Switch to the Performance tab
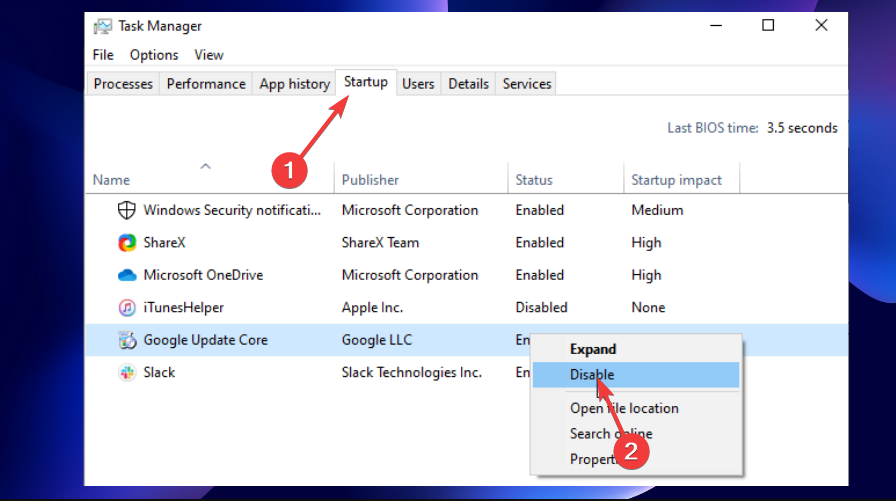The height and width of the screenshot is (501, 896). click(x=206, y=84)
